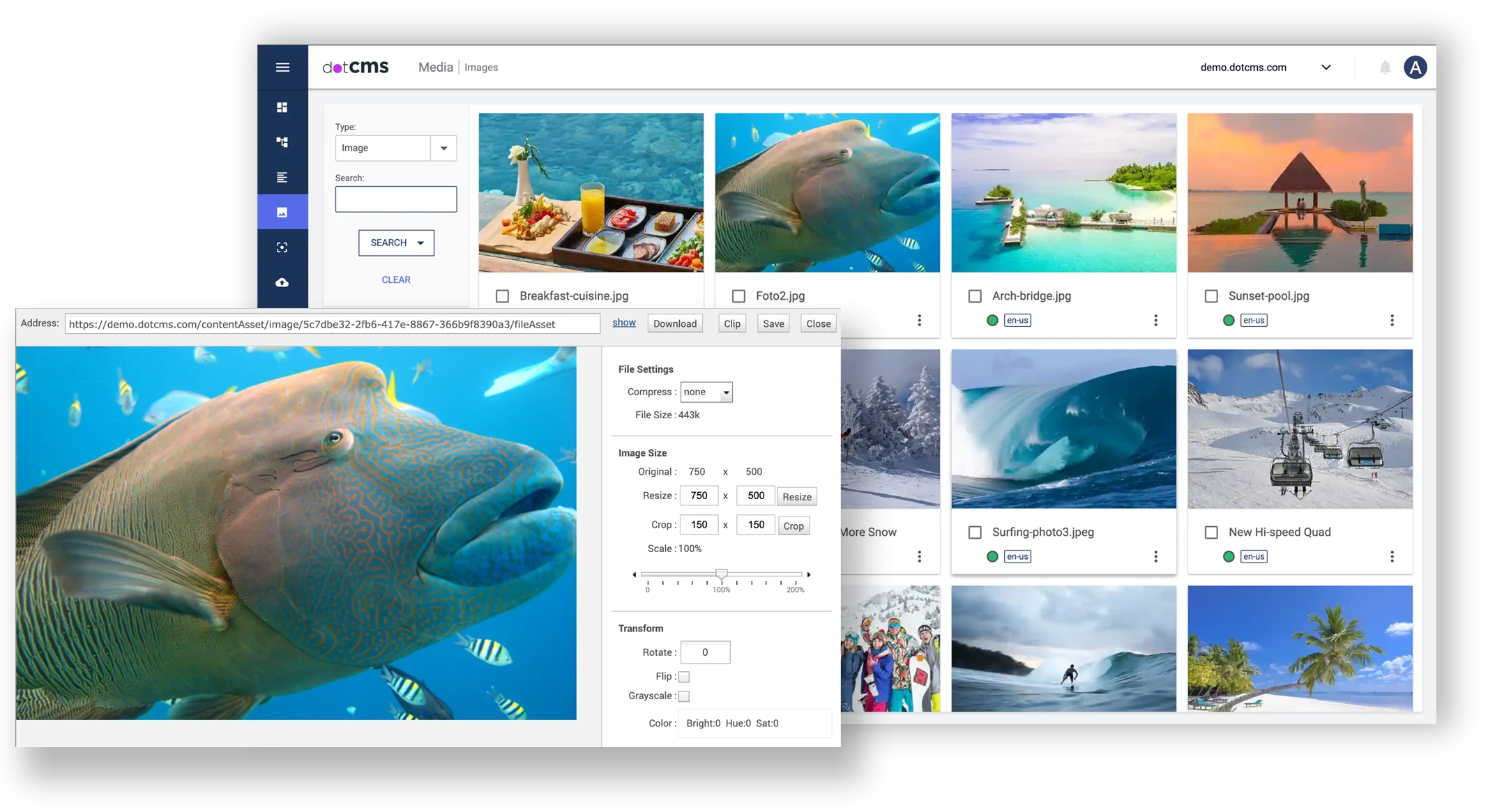This screenshot has width=1488, height=812.
Task: Open the Breakfast-cuisine.jpg thumbnail
Action: tap(591, 193)
